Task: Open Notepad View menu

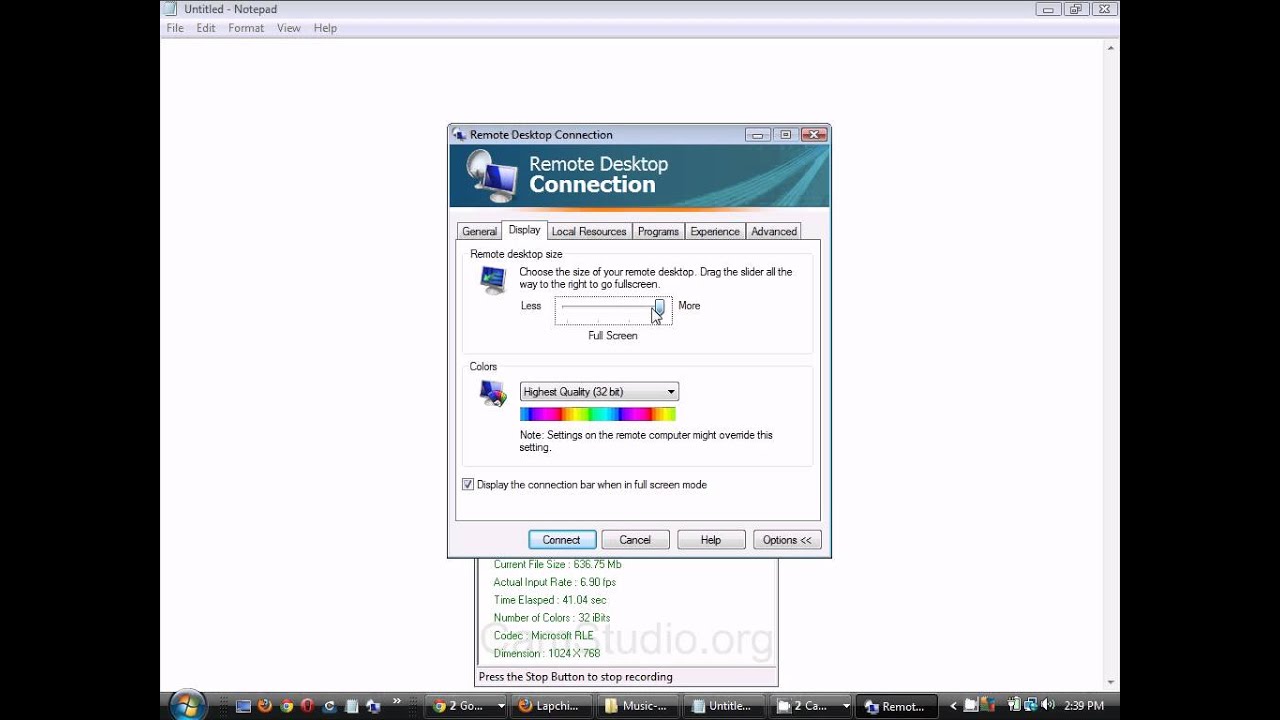Action: 289,28
